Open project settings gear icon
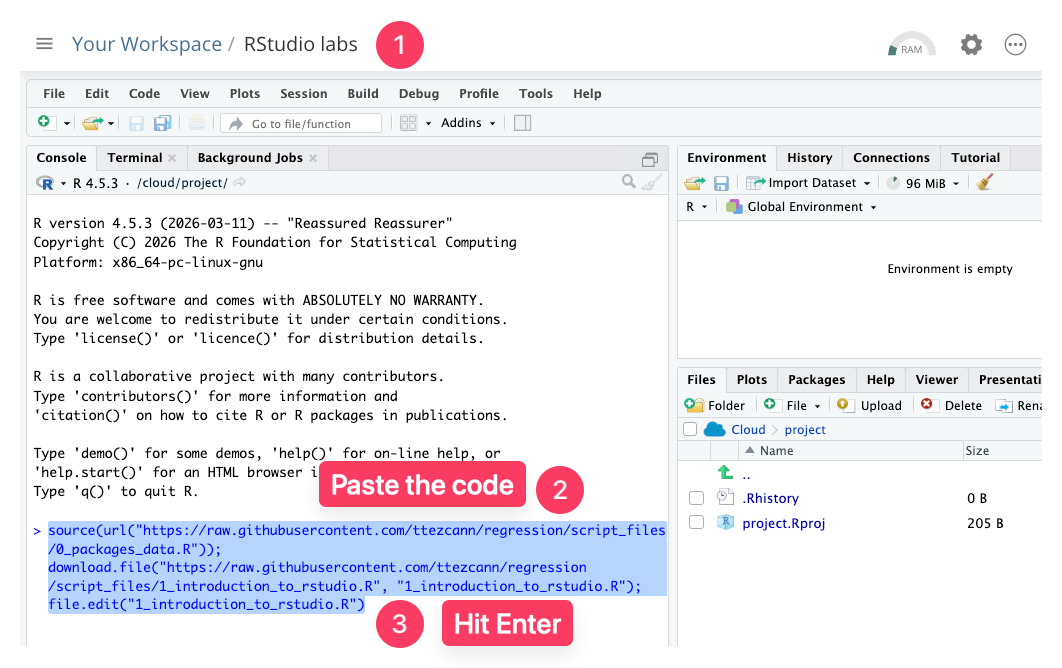This screenshot has width=1062, height=668. [x=971, y=45]
